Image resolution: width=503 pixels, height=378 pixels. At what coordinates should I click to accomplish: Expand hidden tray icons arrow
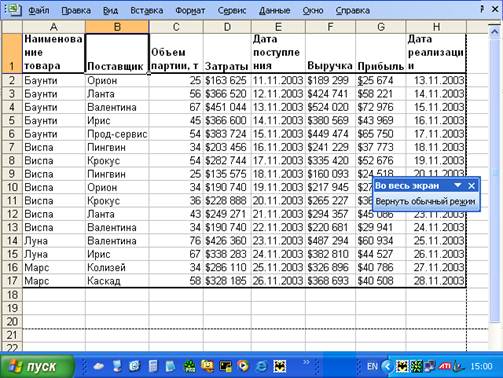[x=387, y=367]
